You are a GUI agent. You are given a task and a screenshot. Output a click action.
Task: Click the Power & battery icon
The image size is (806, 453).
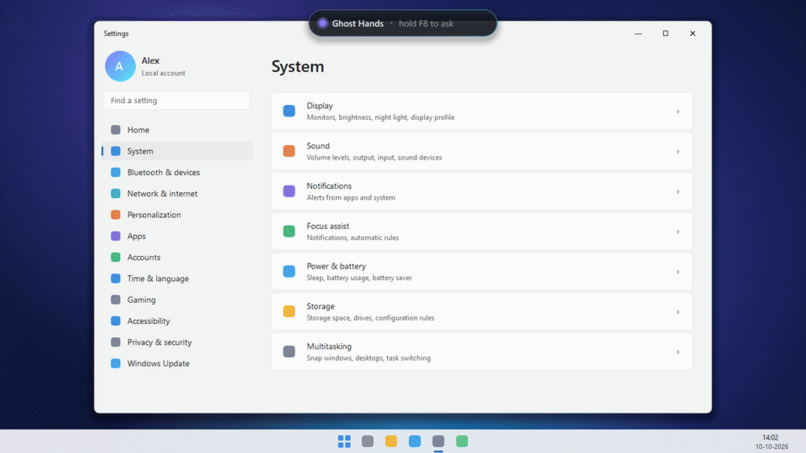coord(289,271)
